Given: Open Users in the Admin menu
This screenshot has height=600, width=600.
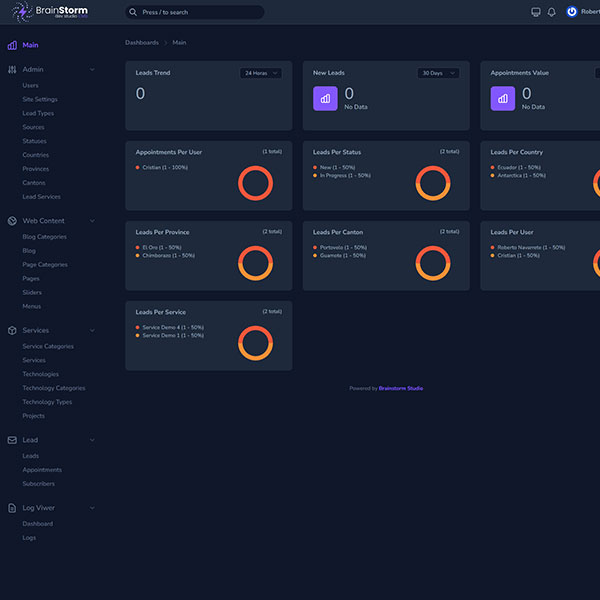Looking at the screenshot, I should 30,85.
